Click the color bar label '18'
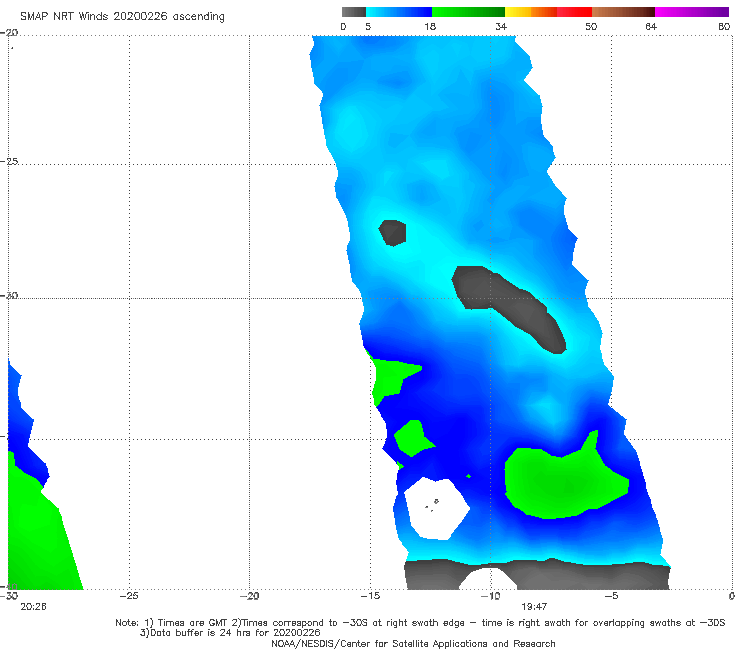The width and height of the screenshot is (740, 650). 430,26
